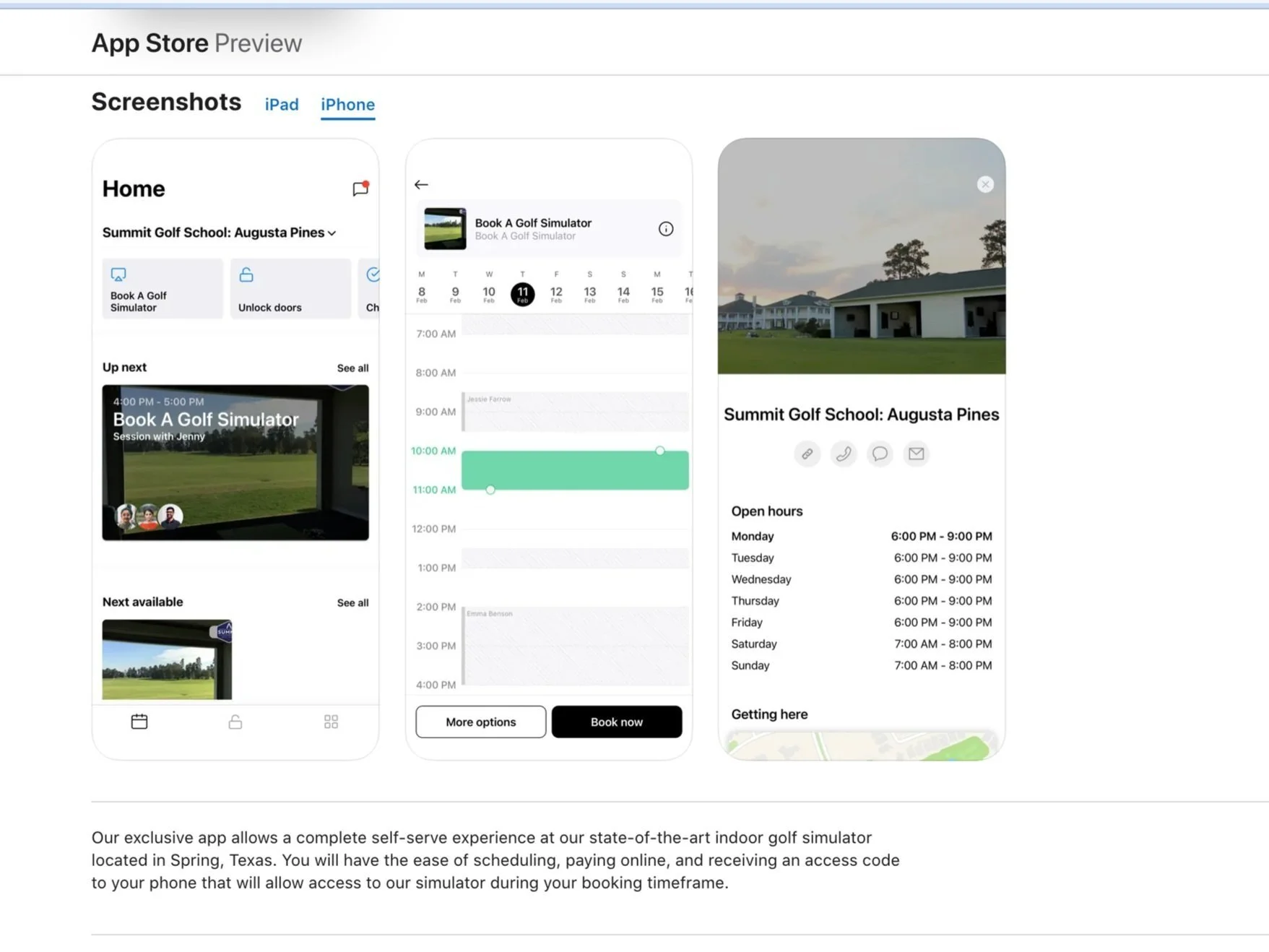Click the chat bubble icon

(880, 454)
